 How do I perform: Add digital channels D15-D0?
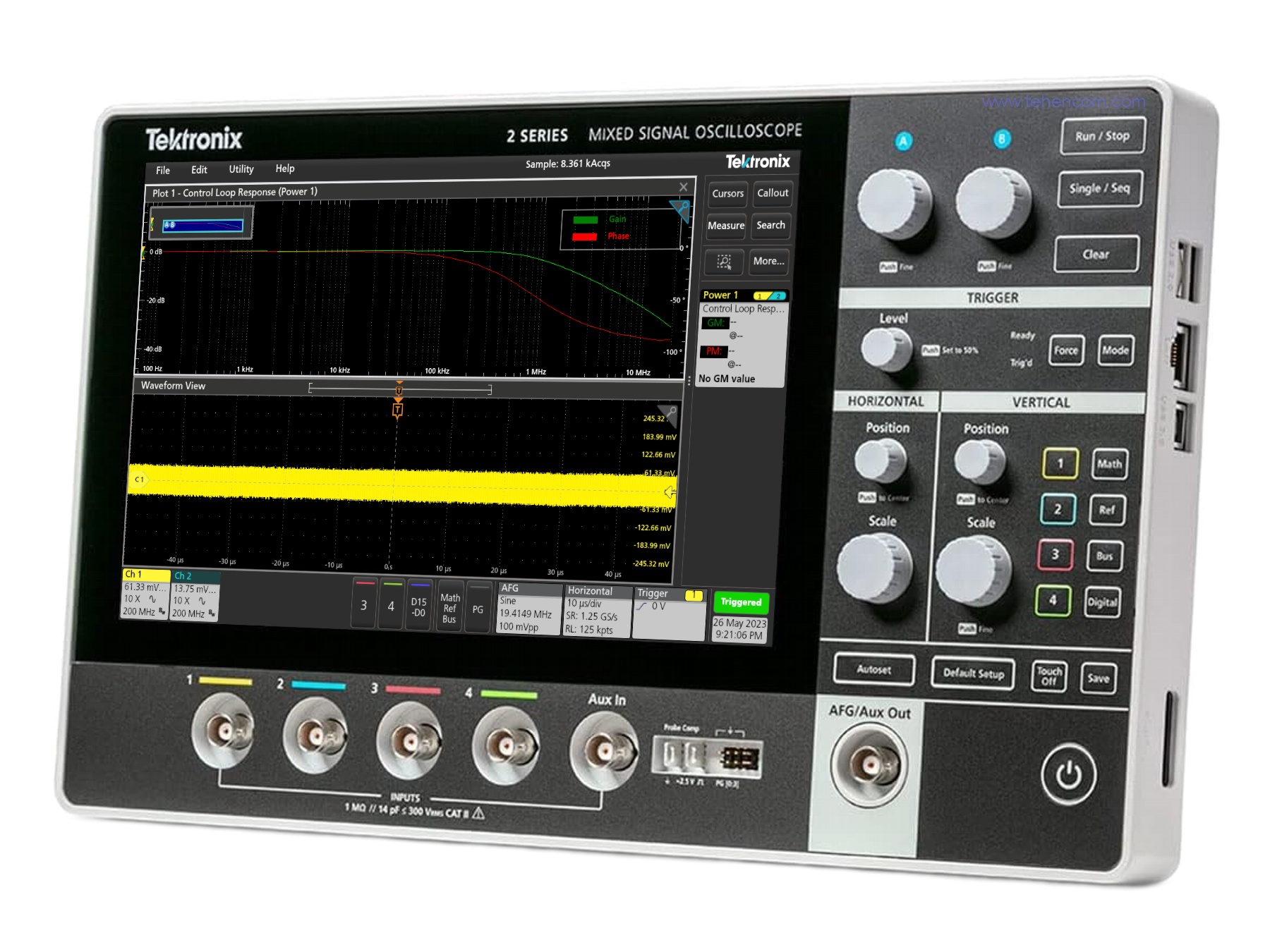[x=419, y=606]
